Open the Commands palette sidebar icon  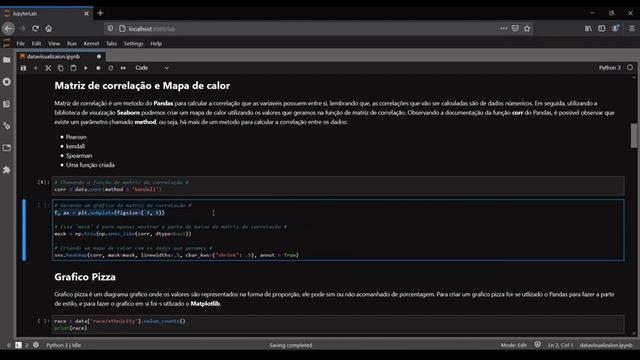[x=7, y=104]
